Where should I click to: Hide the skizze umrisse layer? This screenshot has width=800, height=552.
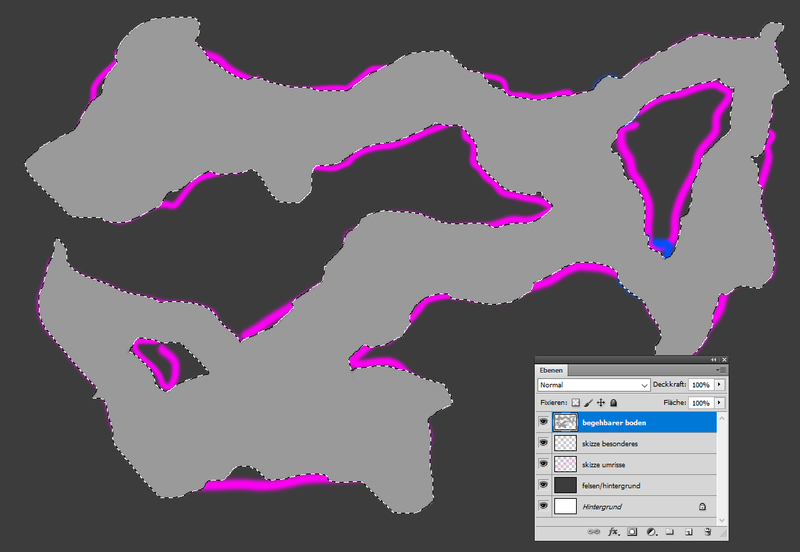(x=544, y=464)
